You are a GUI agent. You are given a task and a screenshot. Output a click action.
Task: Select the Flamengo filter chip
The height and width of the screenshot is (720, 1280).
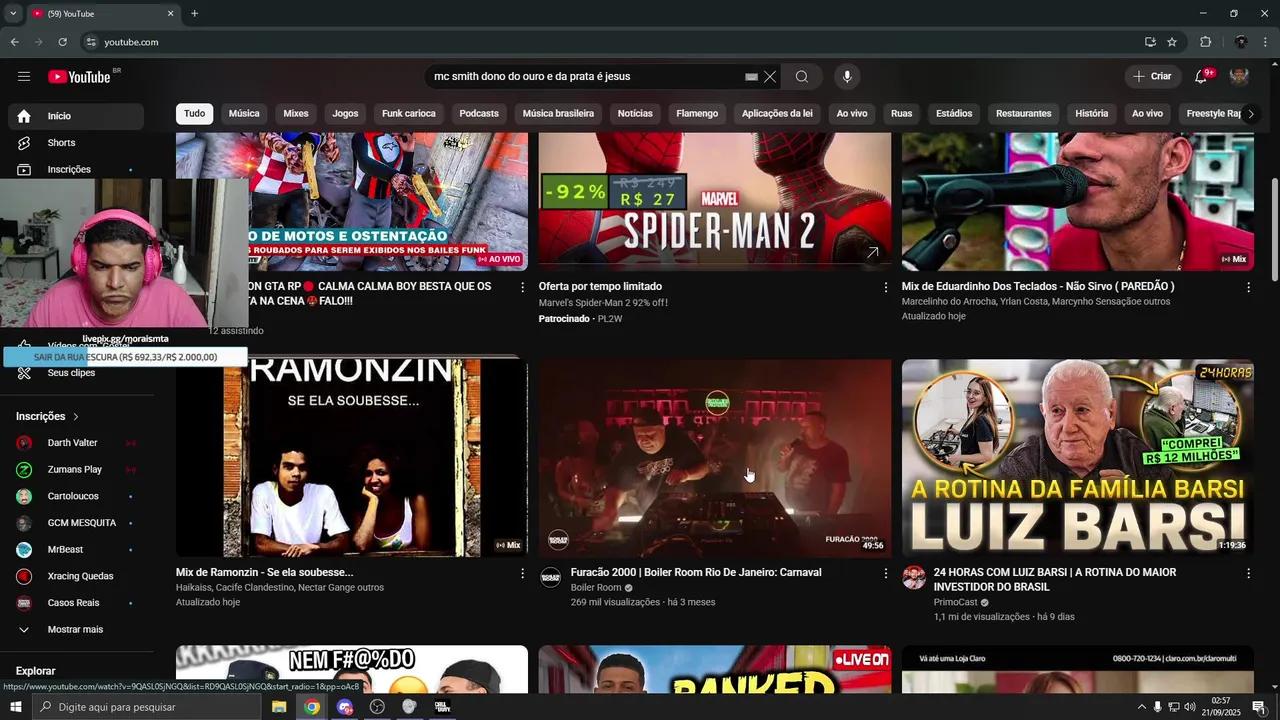(x=697, y=114)
